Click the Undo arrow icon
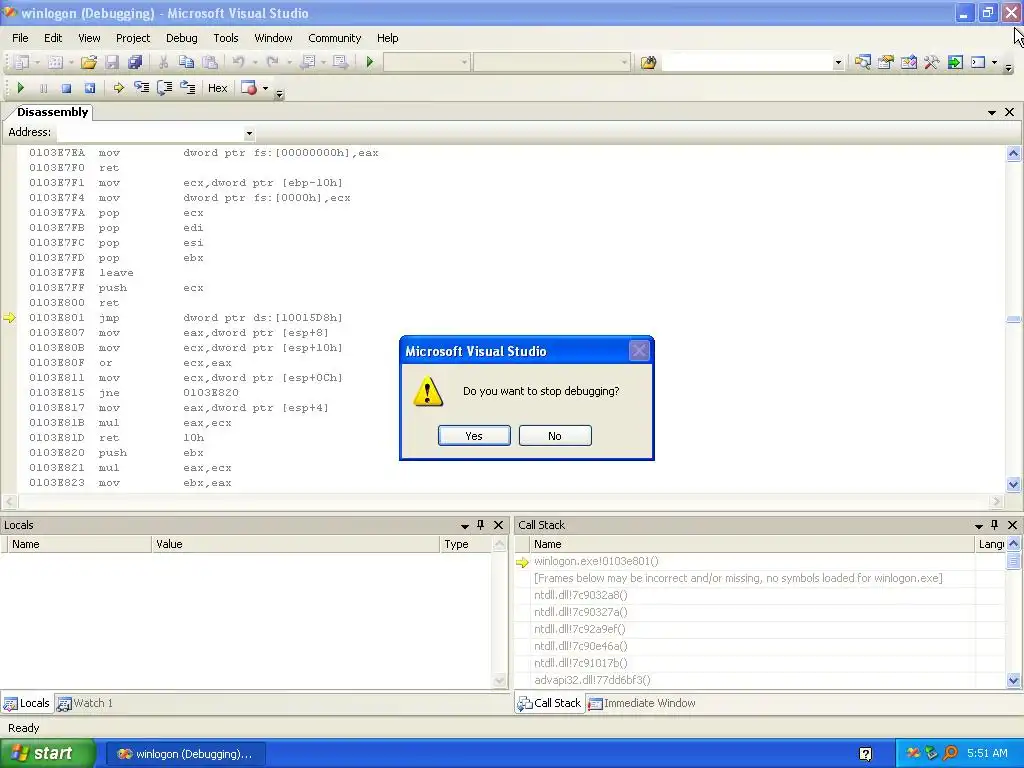Image resolution: width=1024 pixels, height=768 pixels. 238,62
